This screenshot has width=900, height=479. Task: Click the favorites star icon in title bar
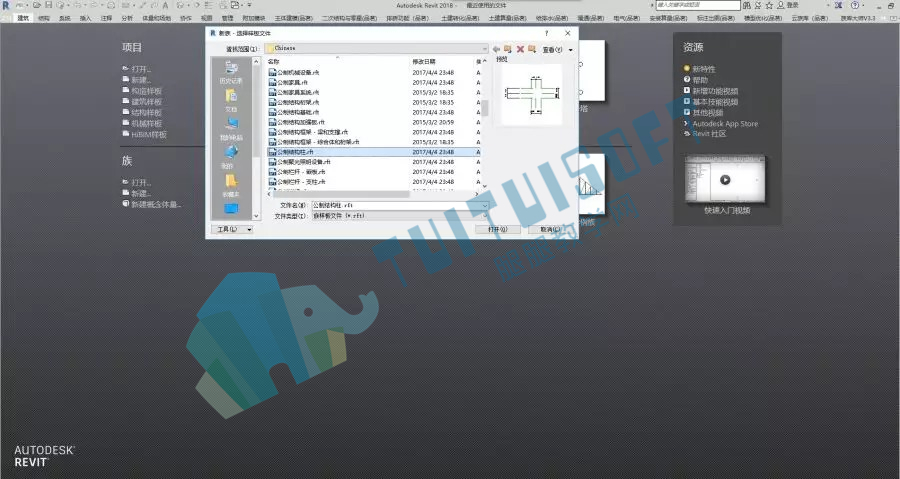coord(769,5)
